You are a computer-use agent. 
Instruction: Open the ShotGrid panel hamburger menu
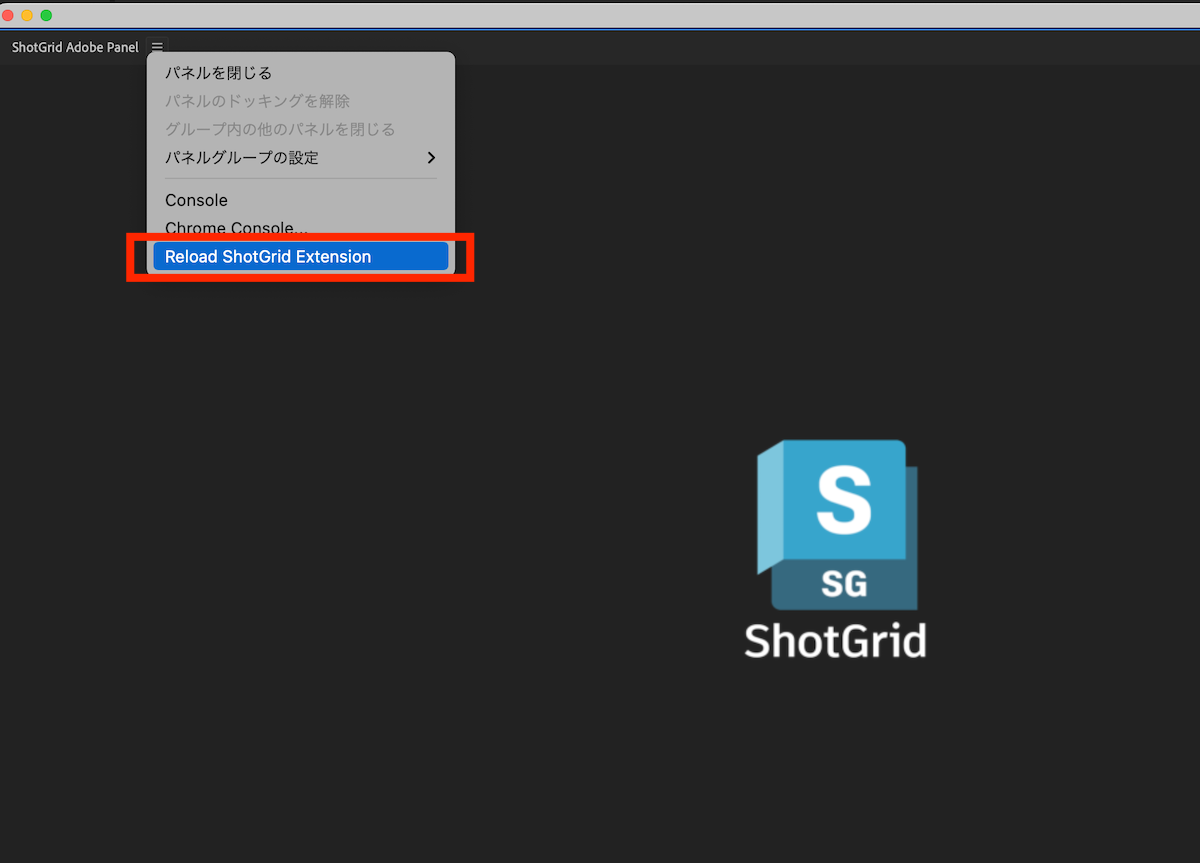pyautogui.click(x=157, y=46)
